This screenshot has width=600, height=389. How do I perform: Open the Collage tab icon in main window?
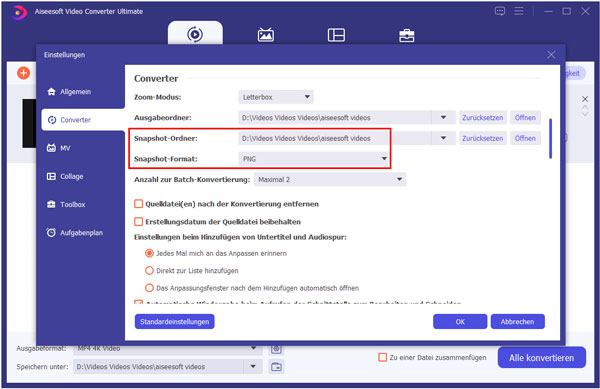pyautogui.click(x=336, y=35)
